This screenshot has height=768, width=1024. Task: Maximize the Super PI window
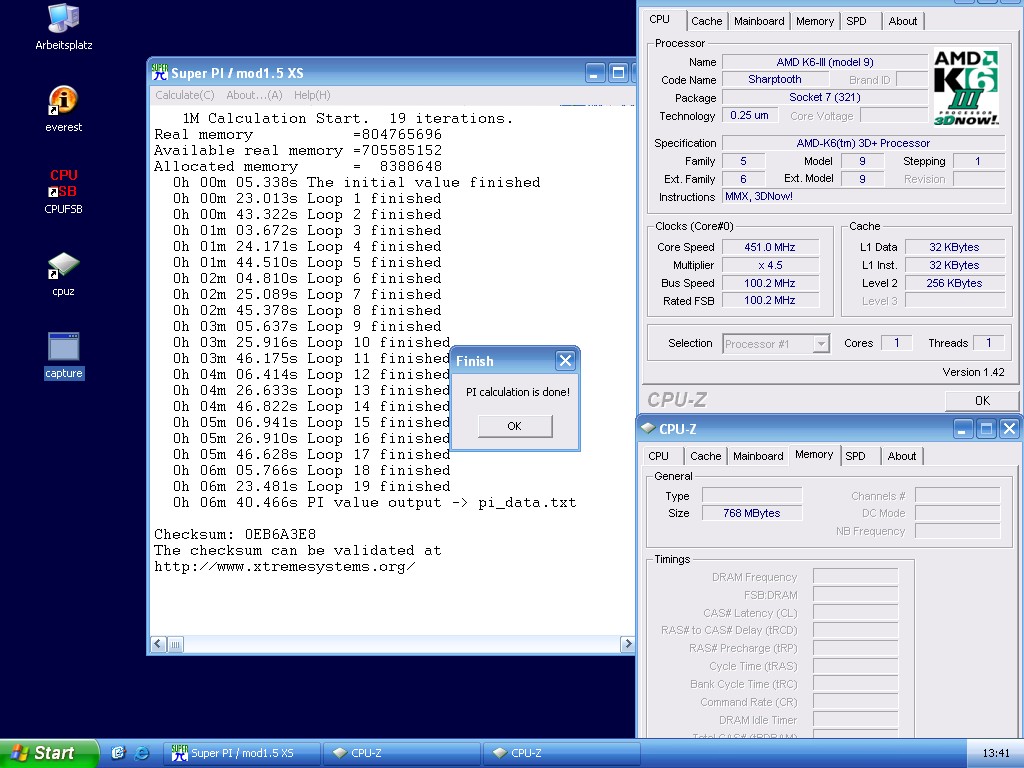click(x=618, y=72)
